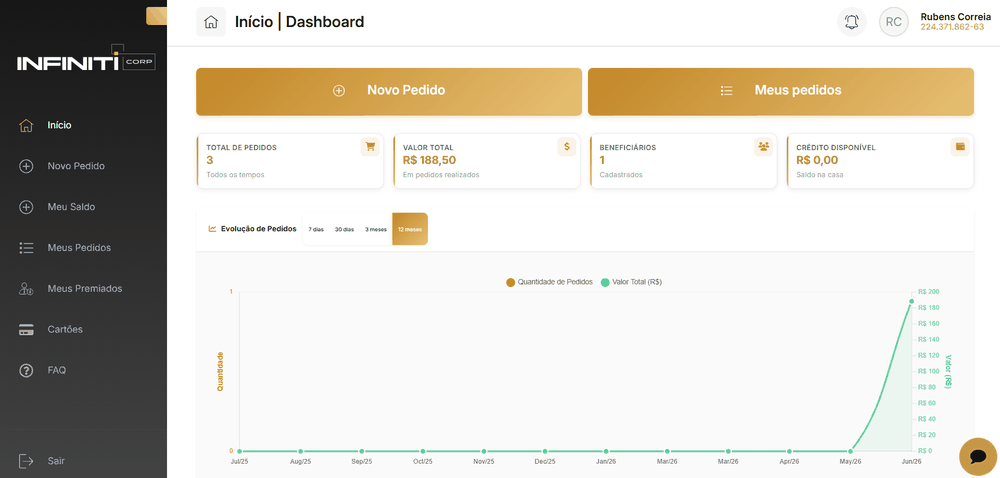The width and height of the screenshot is (1000, 478).
Task: Click the Beneficiários card heading
Action: (628, 147)
